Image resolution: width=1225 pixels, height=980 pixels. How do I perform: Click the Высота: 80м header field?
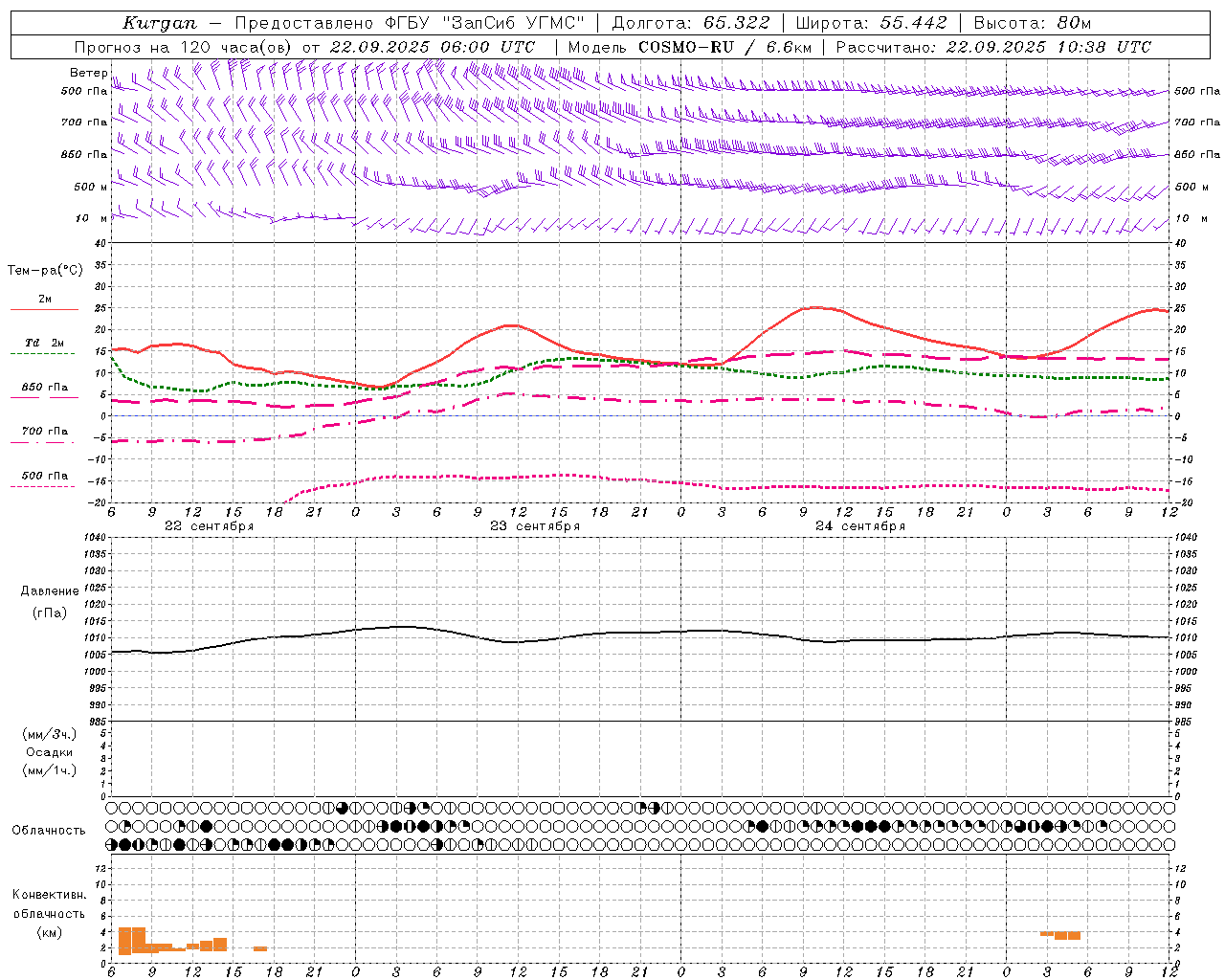(x=1032, y=23)
